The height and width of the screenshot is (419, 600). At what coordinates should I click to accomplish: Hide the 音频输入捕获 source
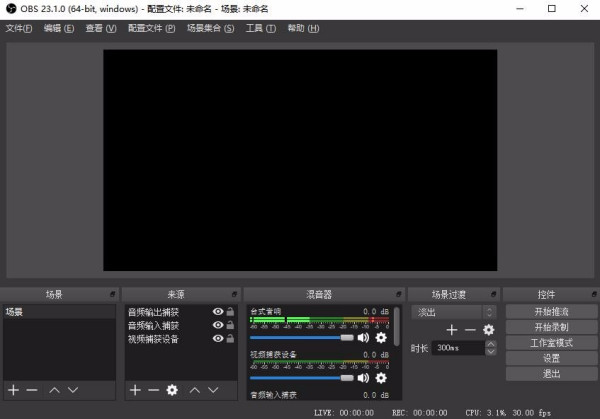pyautogui.click(x=218, y=325)
